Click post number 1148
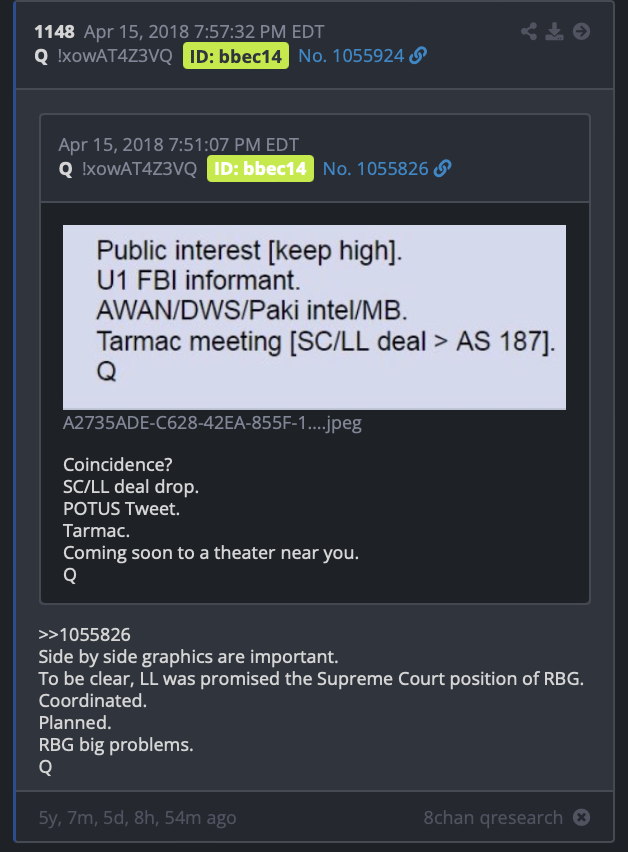 click(54, 32)
